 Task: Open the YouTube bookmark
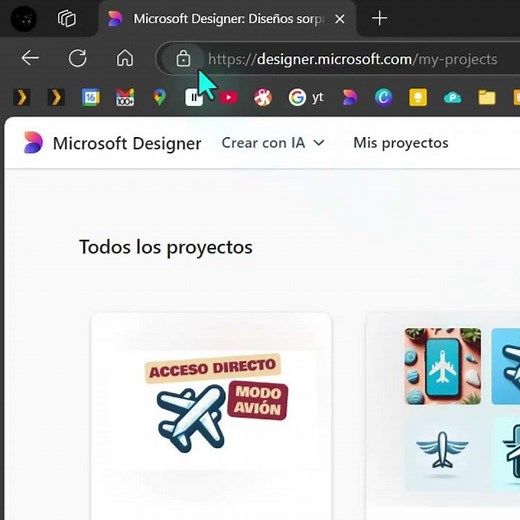point(228,97)
